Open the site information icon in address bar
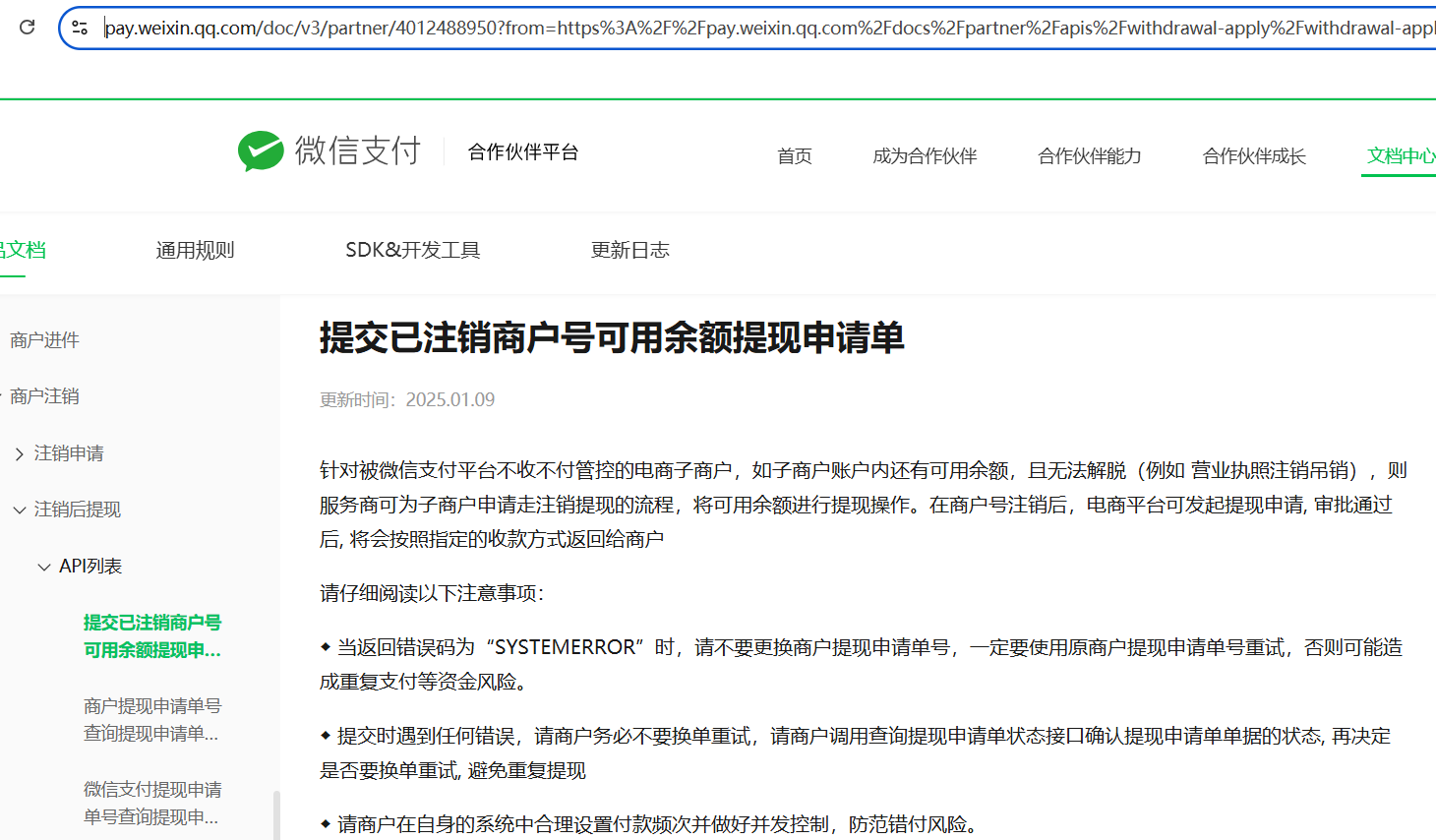 pyautogui.click(x=81, y=28)
